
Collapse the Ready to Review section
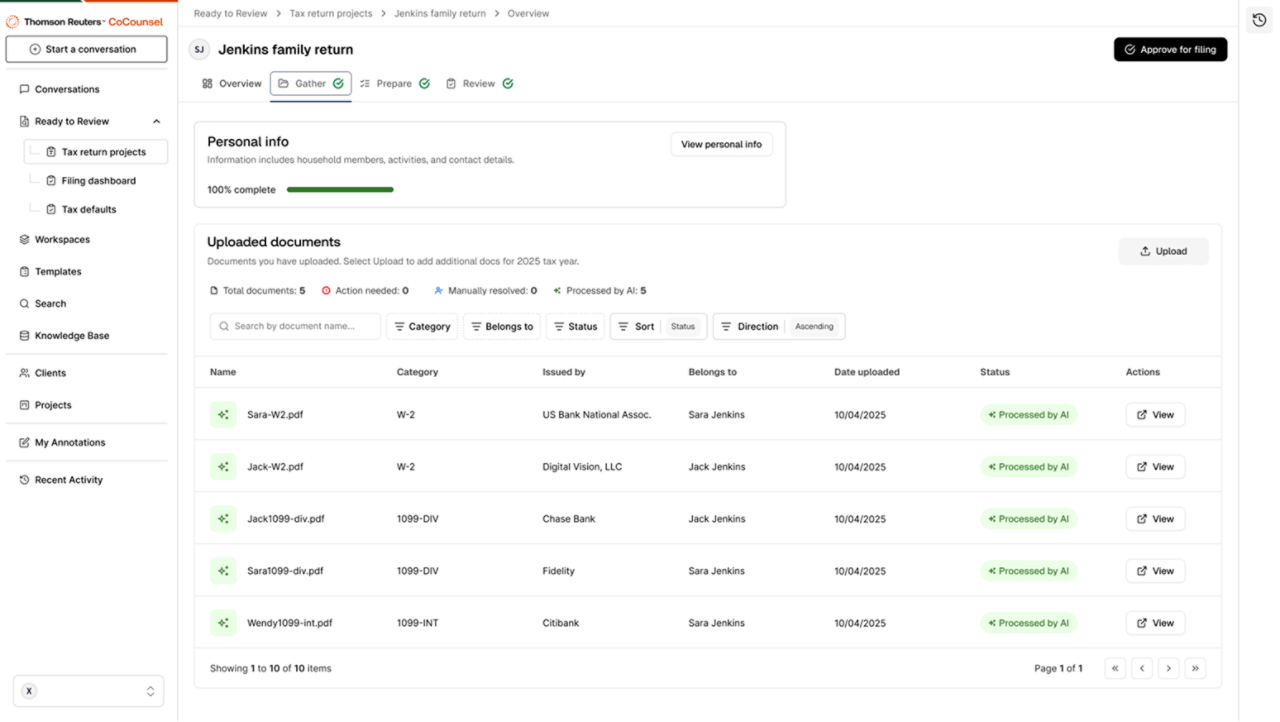[156, 121]
